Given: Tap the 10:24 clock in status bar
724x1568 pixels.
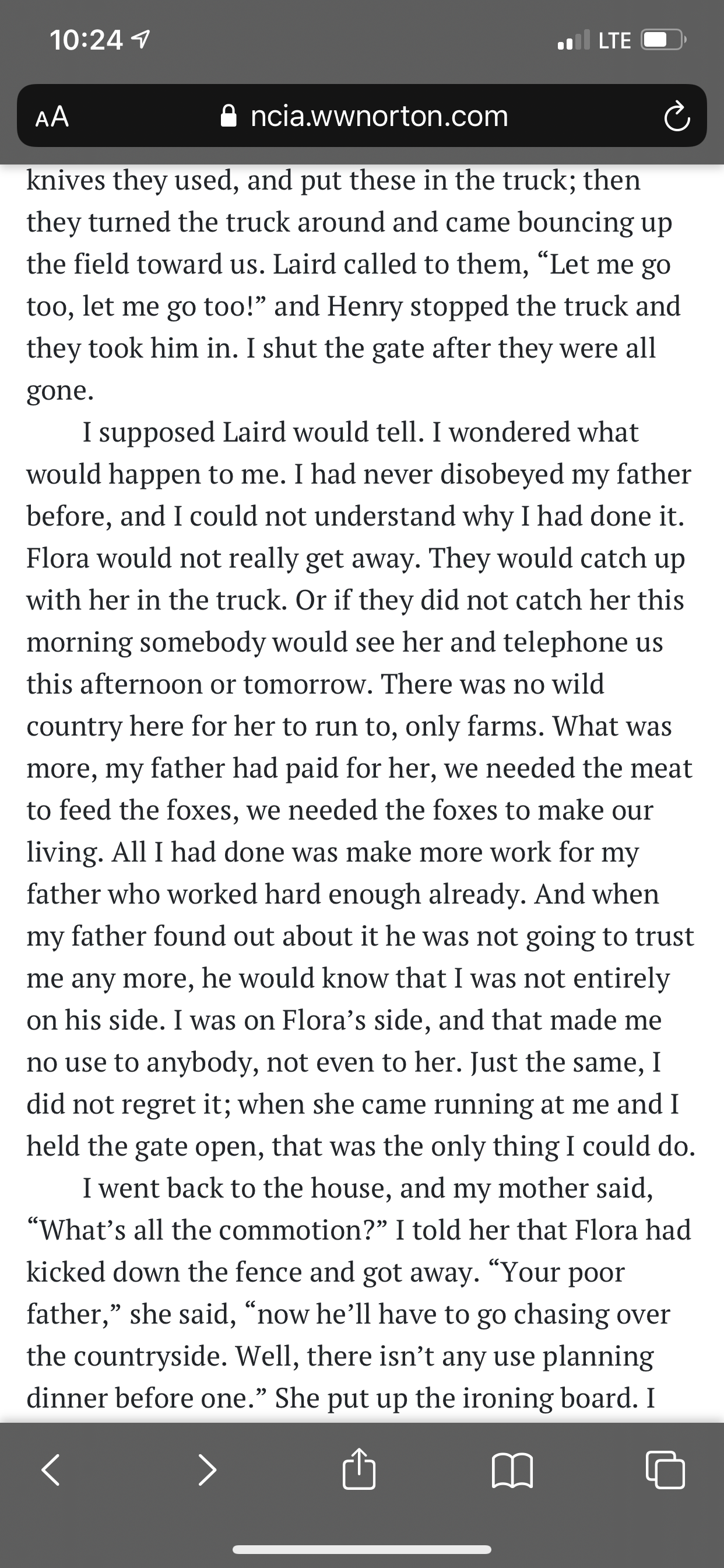Looking at the screenshot, I should click(86, 40).
